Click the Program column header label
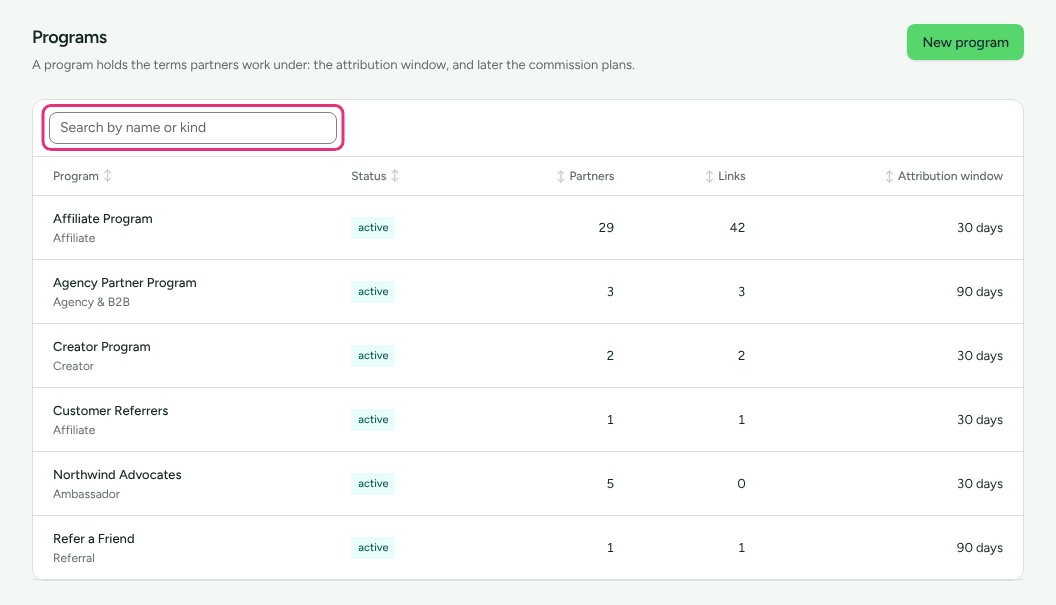 [75, 176]
